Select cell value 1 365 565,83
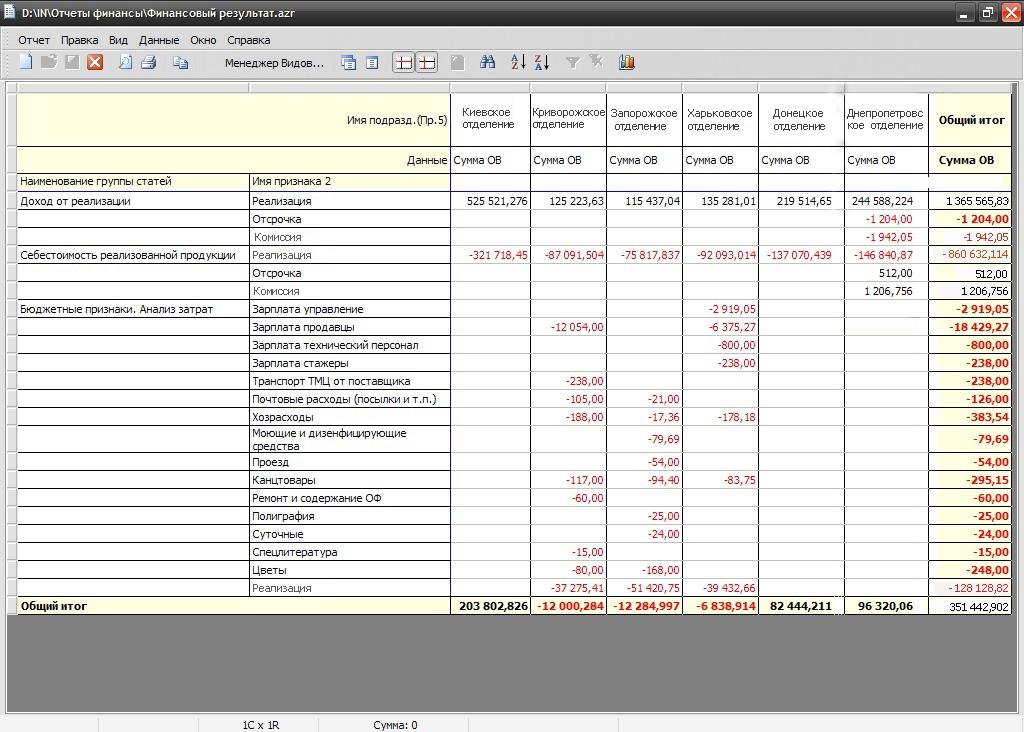The width and height of the screenshot is (1024, 732). point(970,201)
